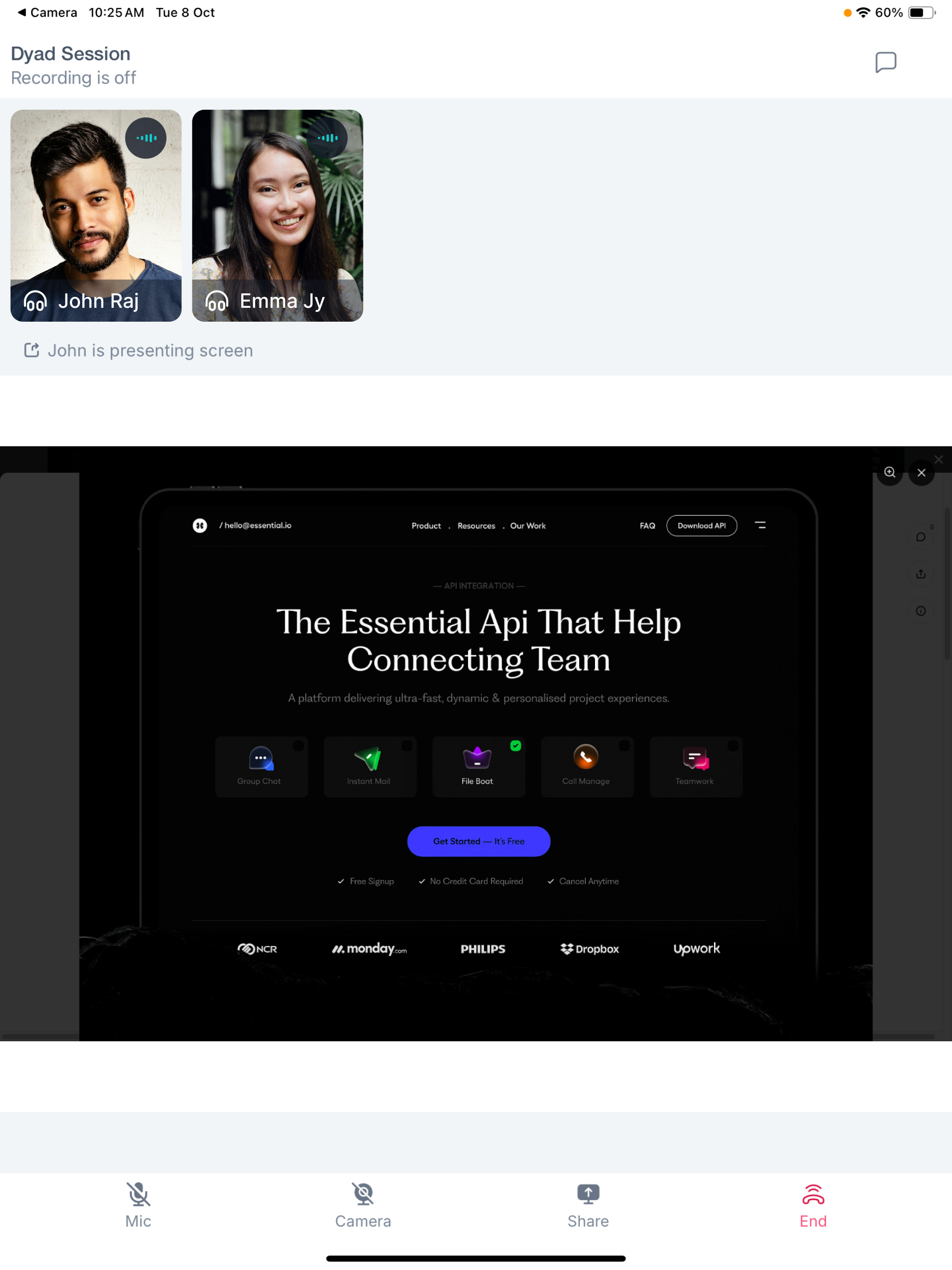This screenshot has width=952, height=1270.
Task: Select the Instant Mail paper plane icon
Action: pyautogui.click(x=369, y=759)
